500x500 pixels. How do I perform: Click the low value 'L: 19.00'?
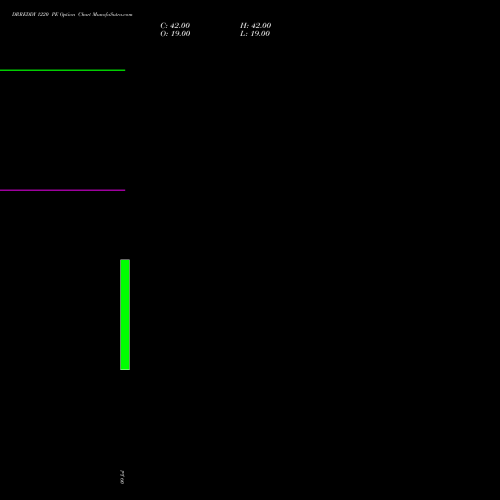[255, 34]
